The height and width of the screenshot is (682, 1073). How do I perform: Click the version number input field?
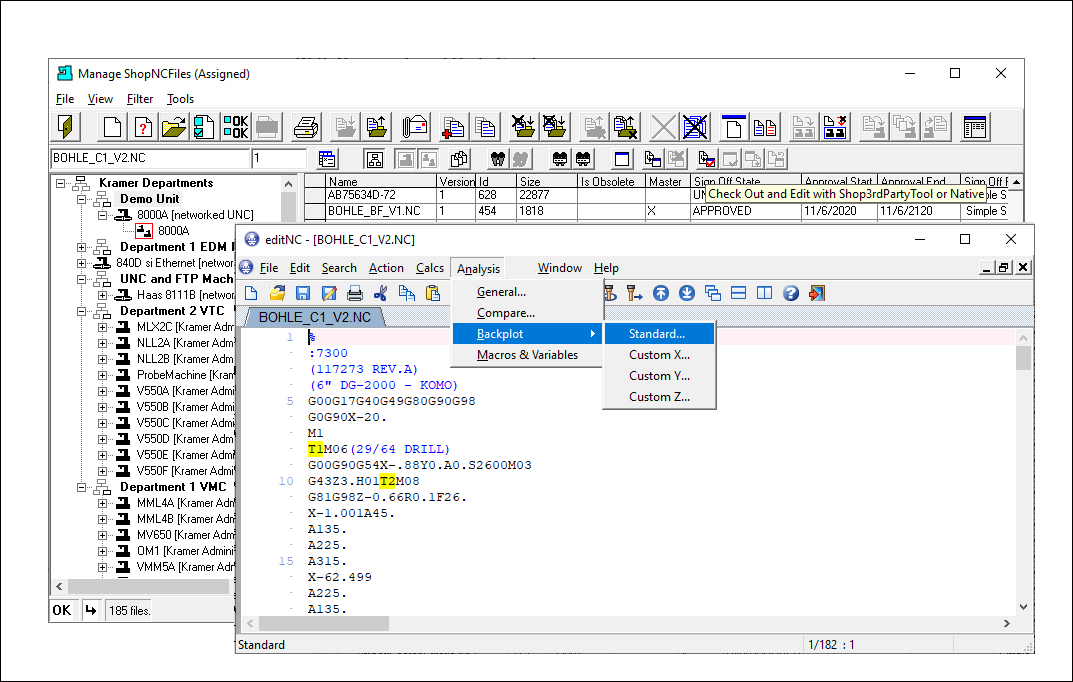[x=279, y=159]
